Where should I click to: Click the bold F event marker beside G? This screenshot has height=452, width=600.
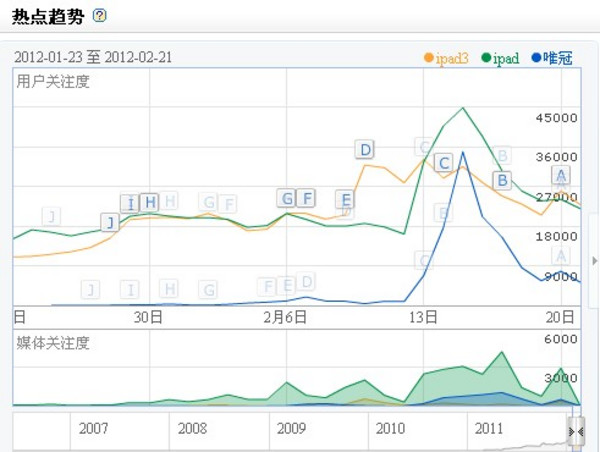click(x=306, y=198)
